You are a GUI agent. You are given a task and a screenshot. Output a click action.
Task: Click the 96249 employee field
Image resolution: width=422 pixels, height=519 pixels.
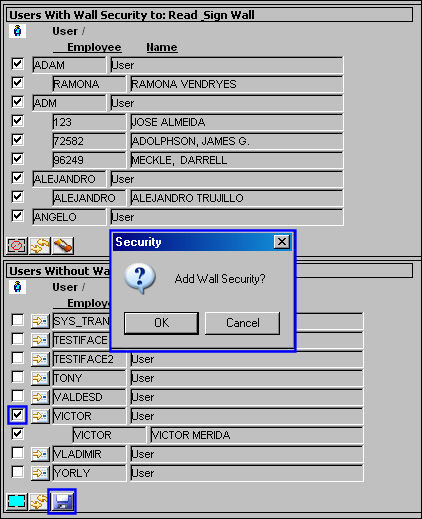89,160
